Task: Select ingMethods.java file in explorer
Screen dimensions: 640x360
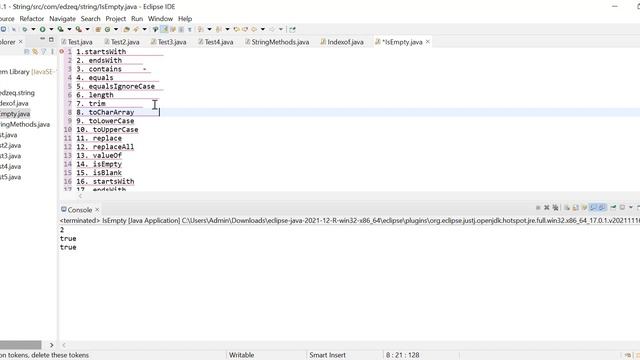Action: (x=25, y=124)
